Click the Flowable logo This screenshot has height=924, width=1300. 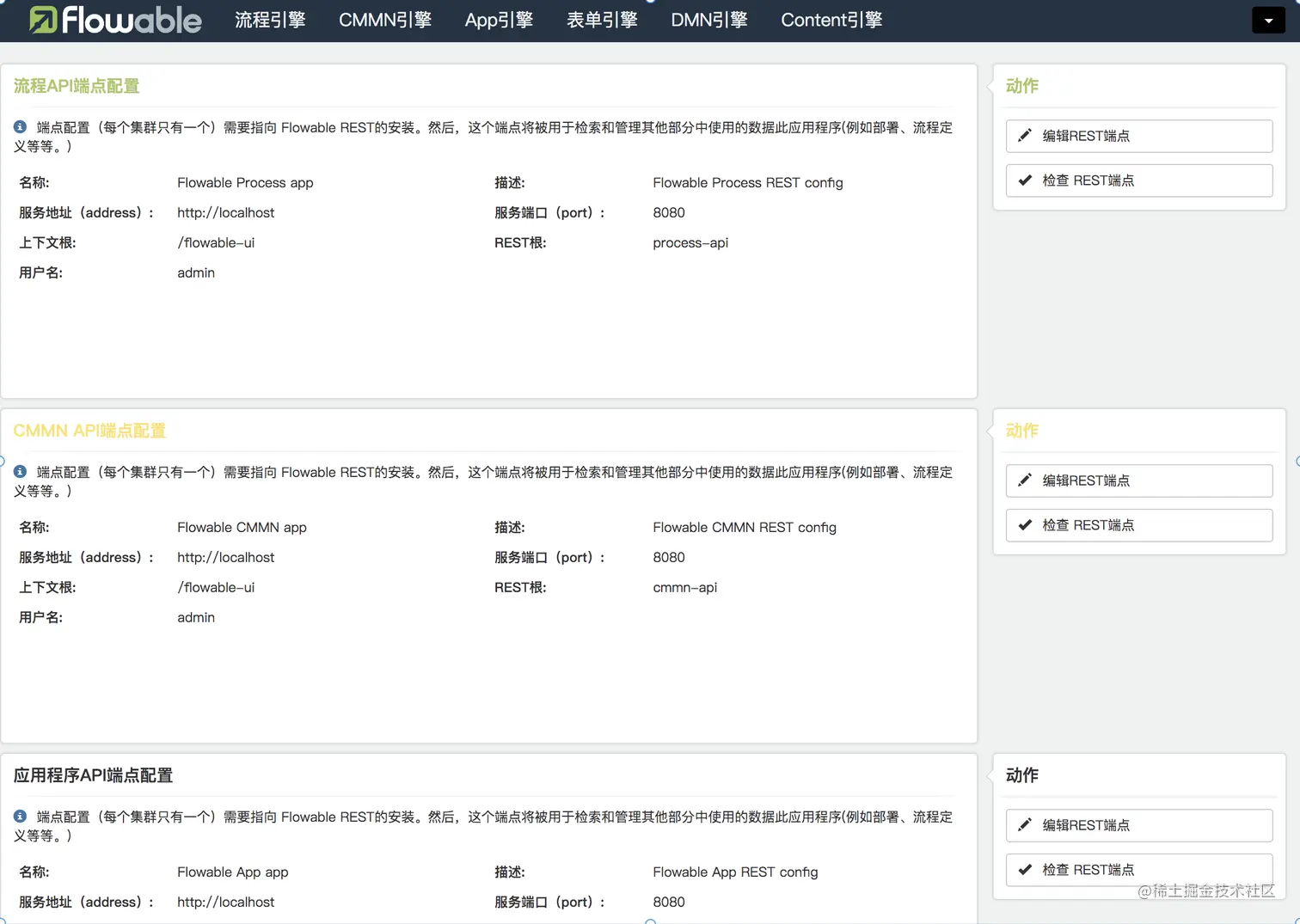(x=115, y=20)
